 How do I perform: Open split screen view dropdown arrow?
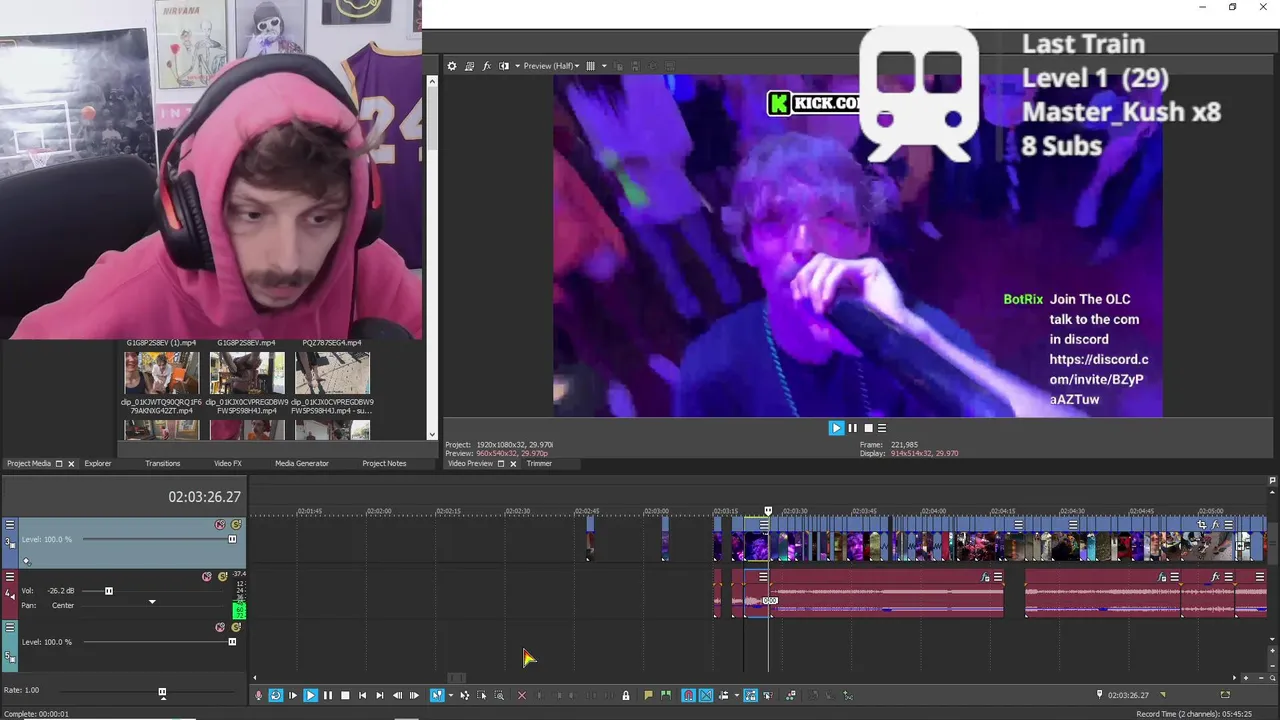(x=516, y=66)
